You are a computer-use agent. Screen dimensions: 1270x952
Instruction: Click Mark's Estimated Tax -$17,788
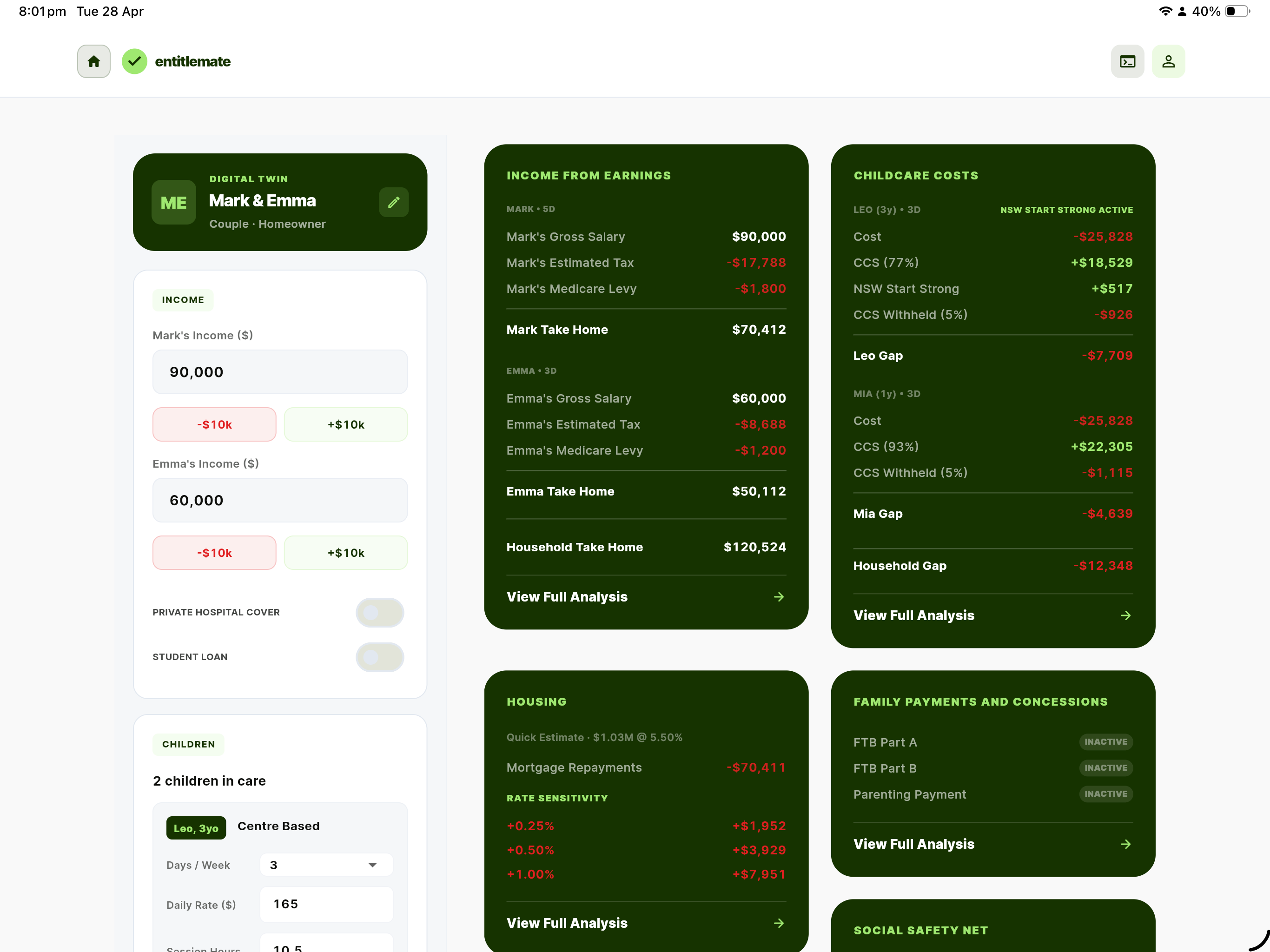646,262
